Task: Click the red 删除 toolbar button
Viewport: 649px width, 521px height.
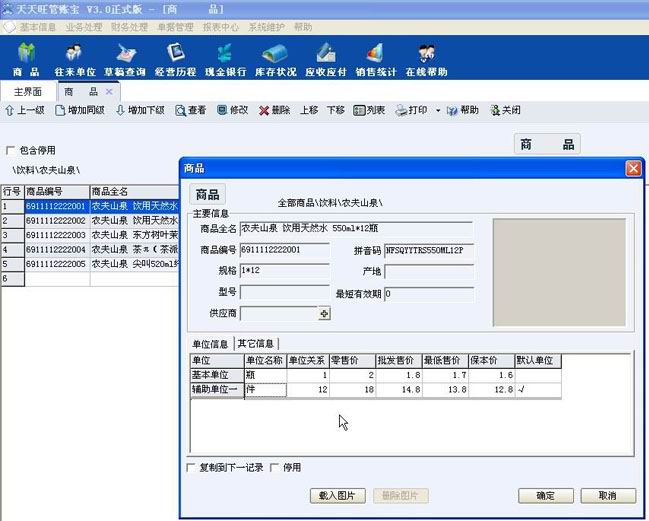Action: click(x=274, y=110)
